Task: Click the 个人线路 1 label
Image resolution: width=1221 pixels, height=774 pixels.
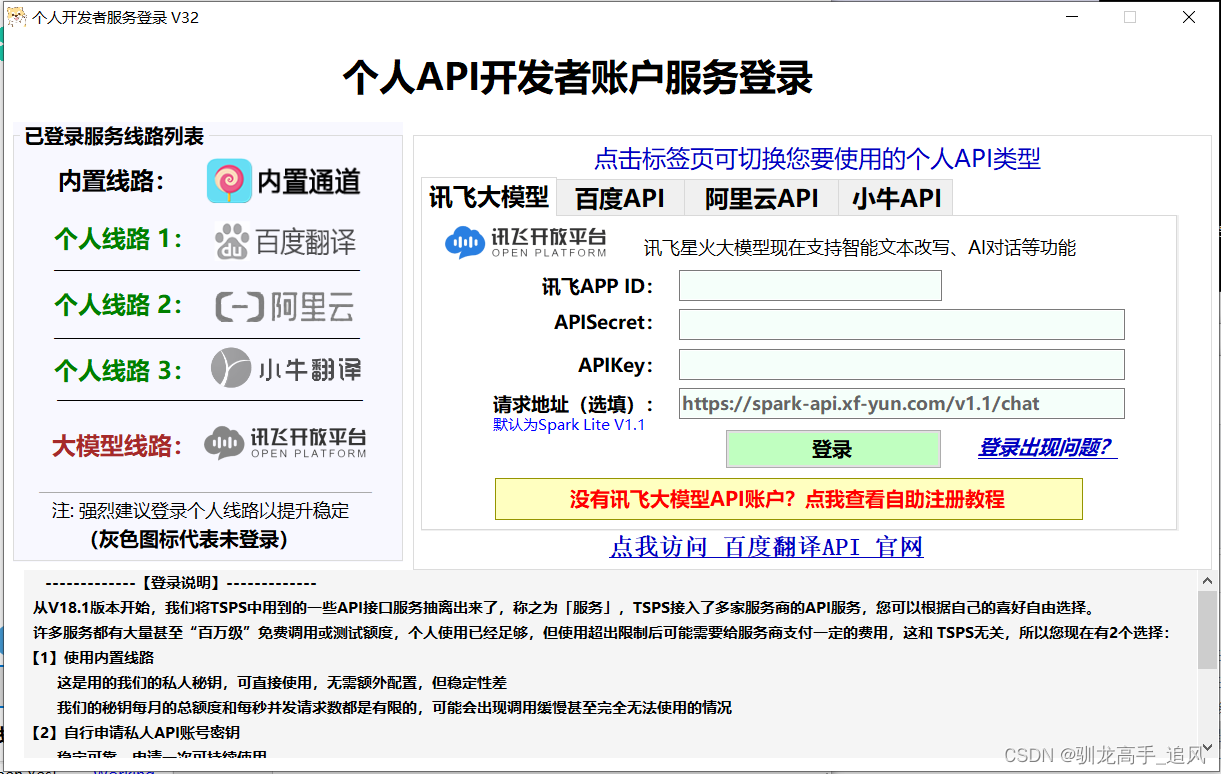Action: (118, 239)
